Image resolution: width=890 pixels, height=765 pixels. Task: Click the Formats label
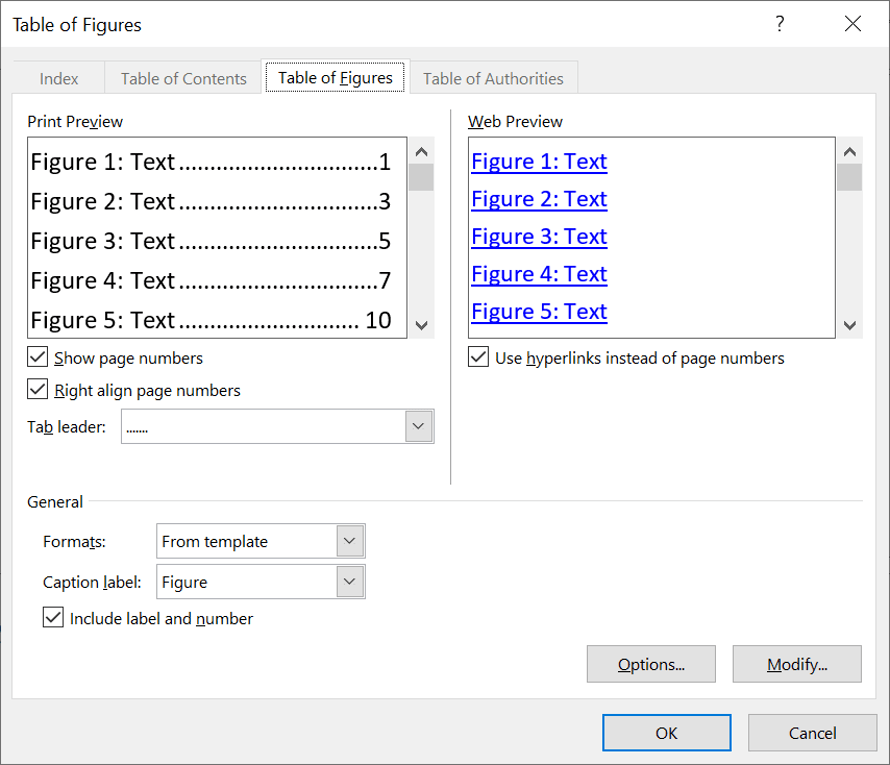(x=74, y=542)
